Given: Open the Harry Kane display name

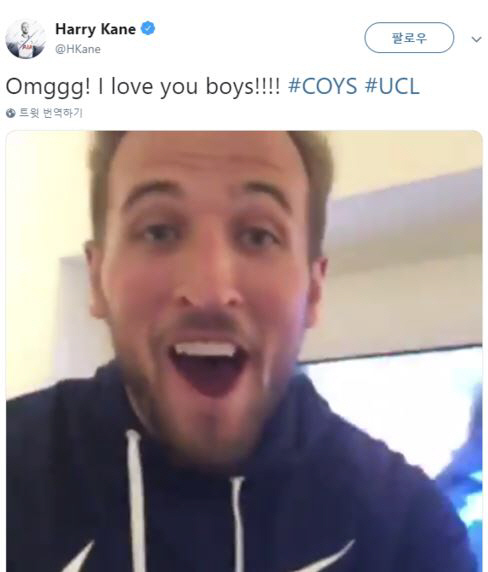Looking at the screenshot, I should pyautogui.click(x=96, y=29).
